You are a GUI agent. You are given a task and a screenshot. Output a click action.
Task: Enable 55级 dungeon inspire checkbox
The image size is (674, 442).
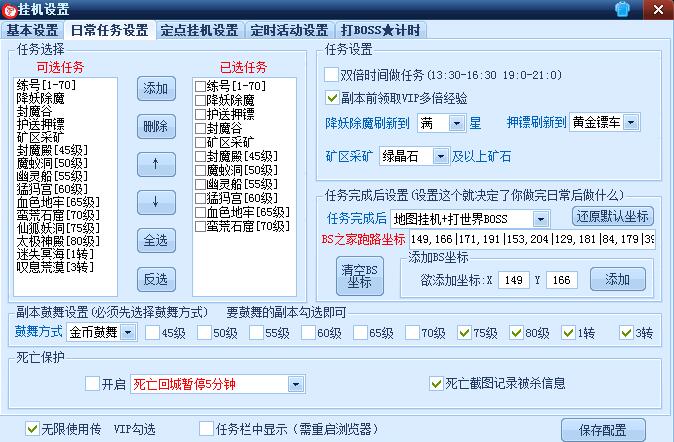pyautogui.click(x=257, y=332)
